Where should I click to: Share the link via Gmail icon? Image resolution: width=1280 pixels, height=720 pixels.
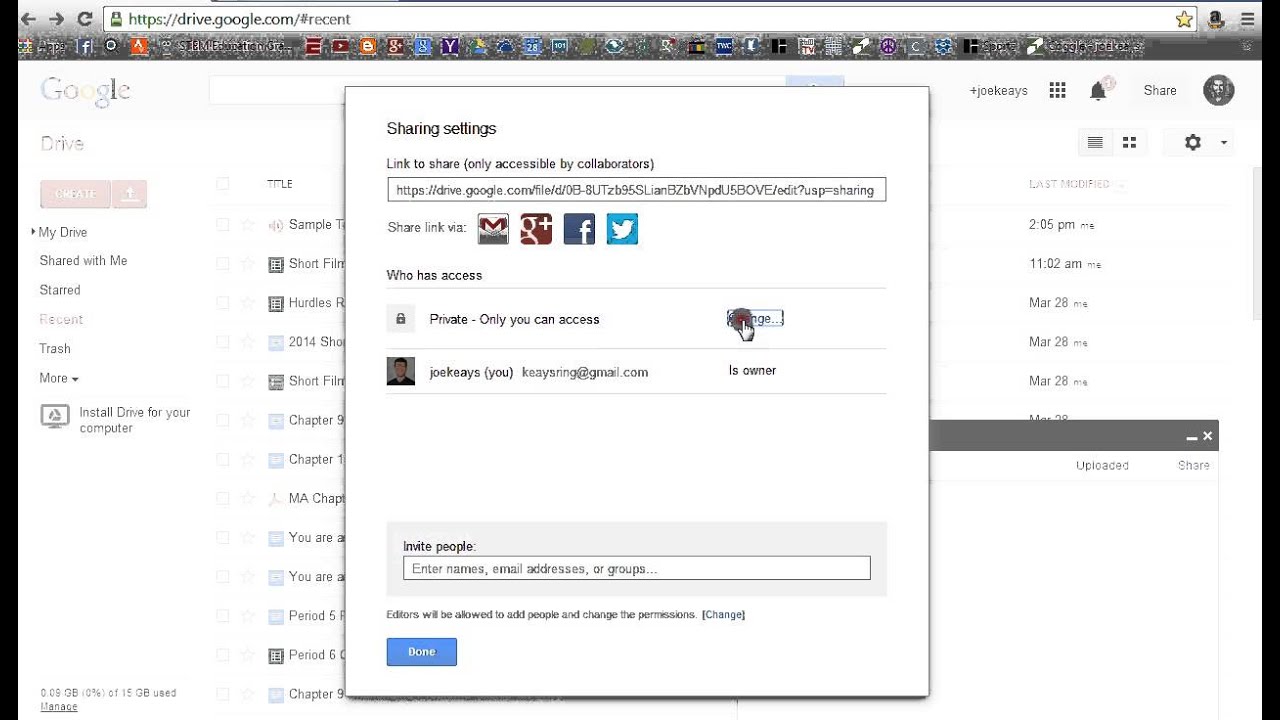(493, 229)
